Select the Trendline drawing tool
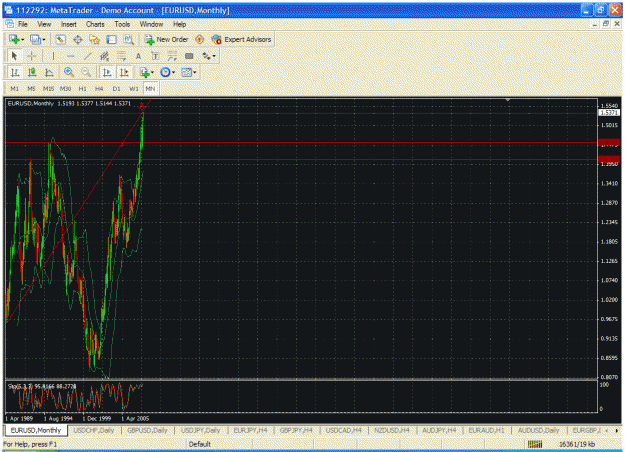The width and height of the screenshot is (625, 452). coord(87,56)
